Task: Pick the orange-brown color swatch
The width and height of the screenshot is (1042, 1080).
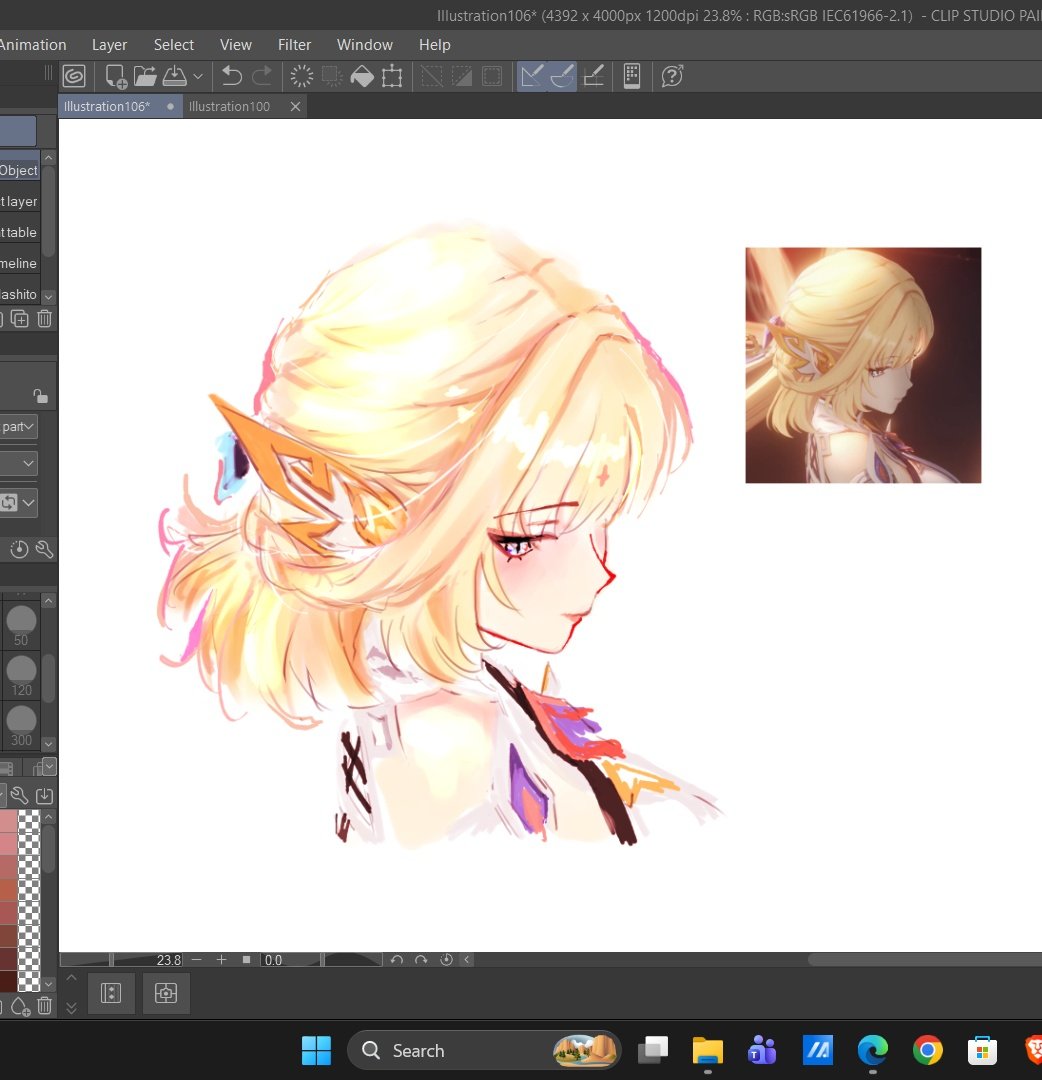Action: [x=8, y=889]
